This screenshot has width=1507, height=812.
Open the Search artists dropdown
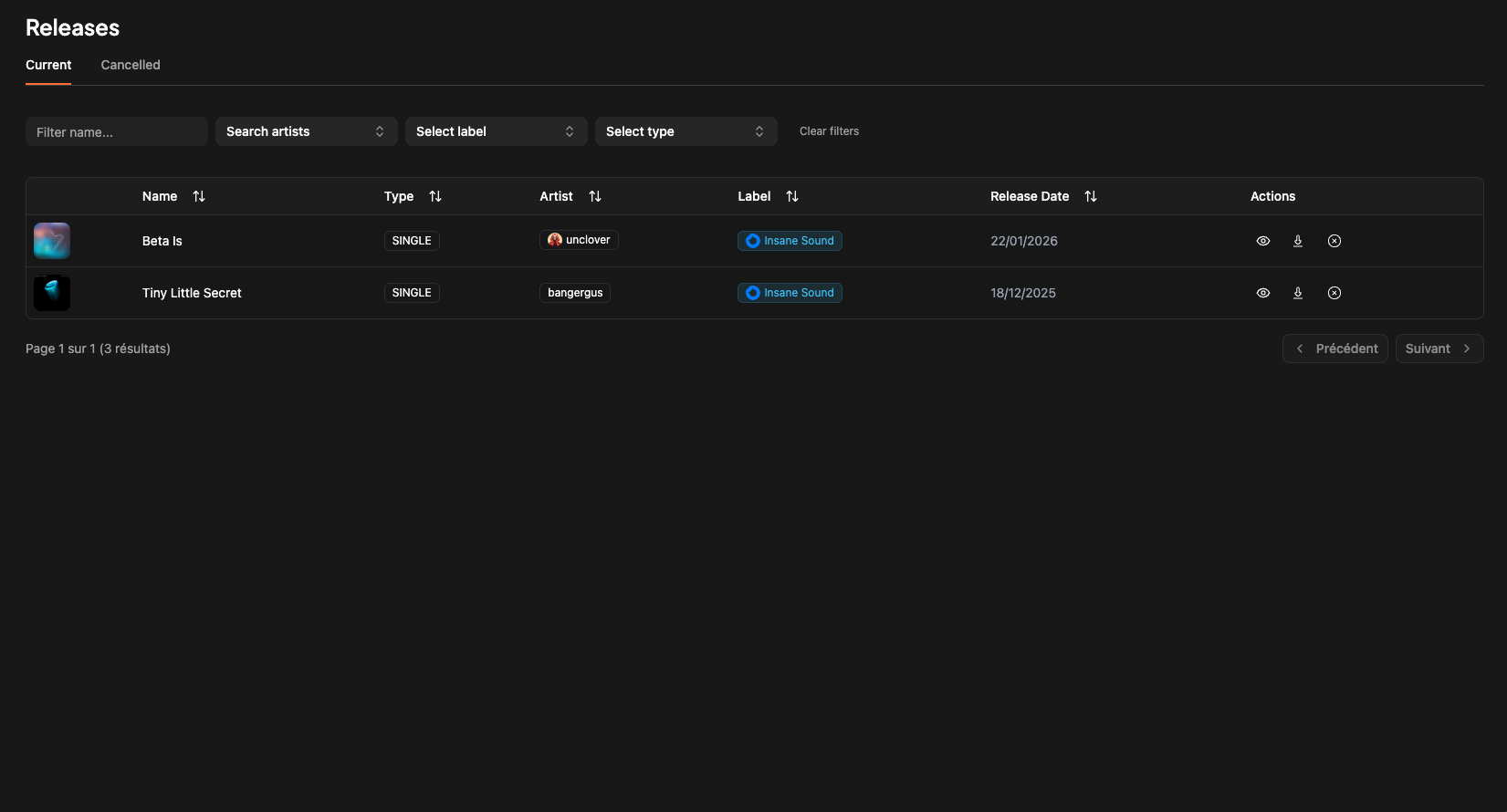pos(307,131)
